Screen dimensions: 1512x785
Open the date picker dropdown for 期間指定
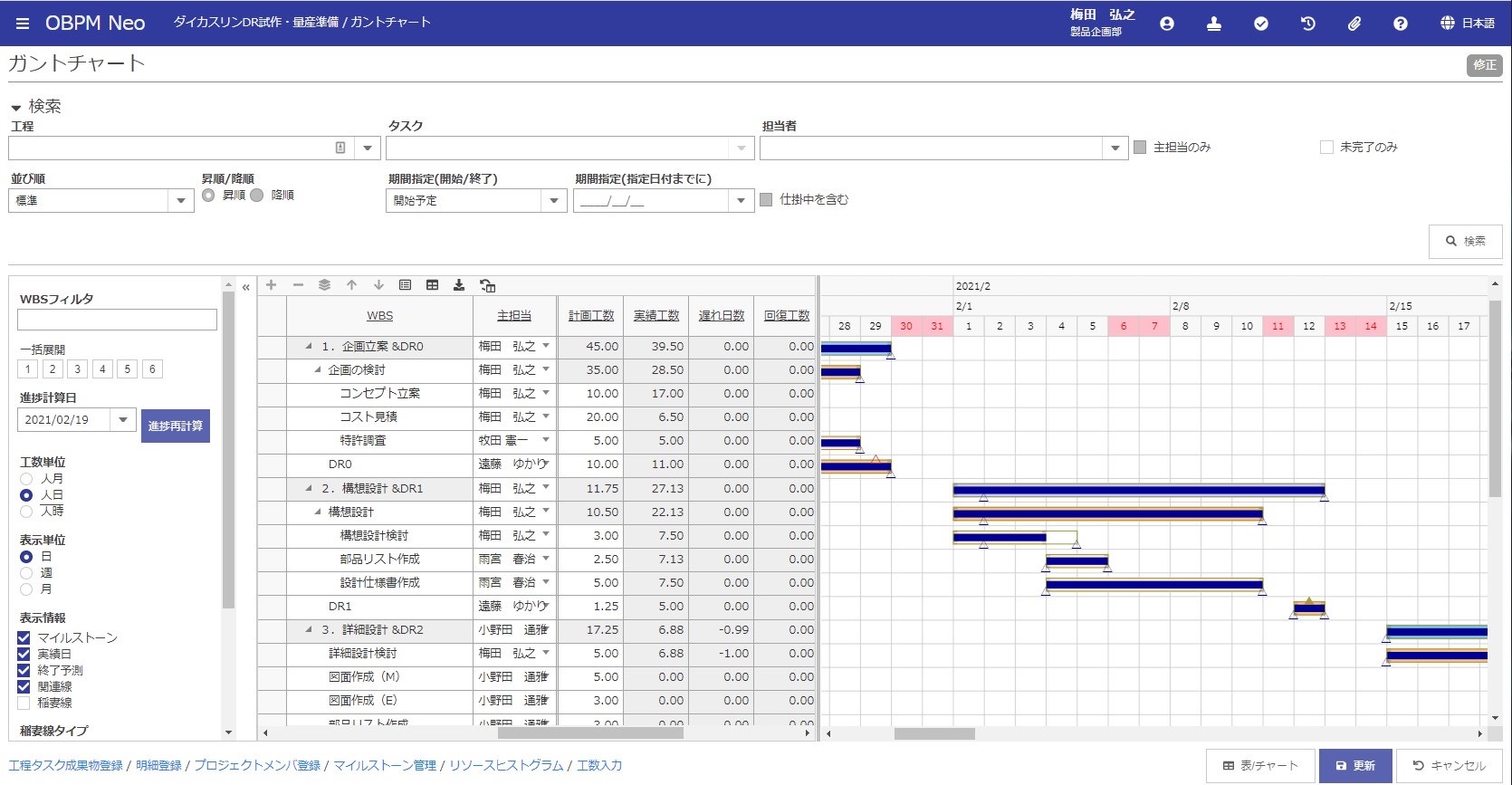tap(742, 200)
